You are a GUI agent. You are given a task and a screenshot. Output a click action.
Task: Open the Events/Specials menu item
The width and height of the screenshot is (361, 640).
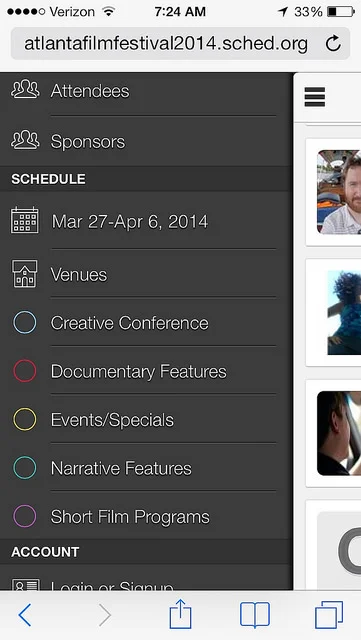tap(146, 419)
